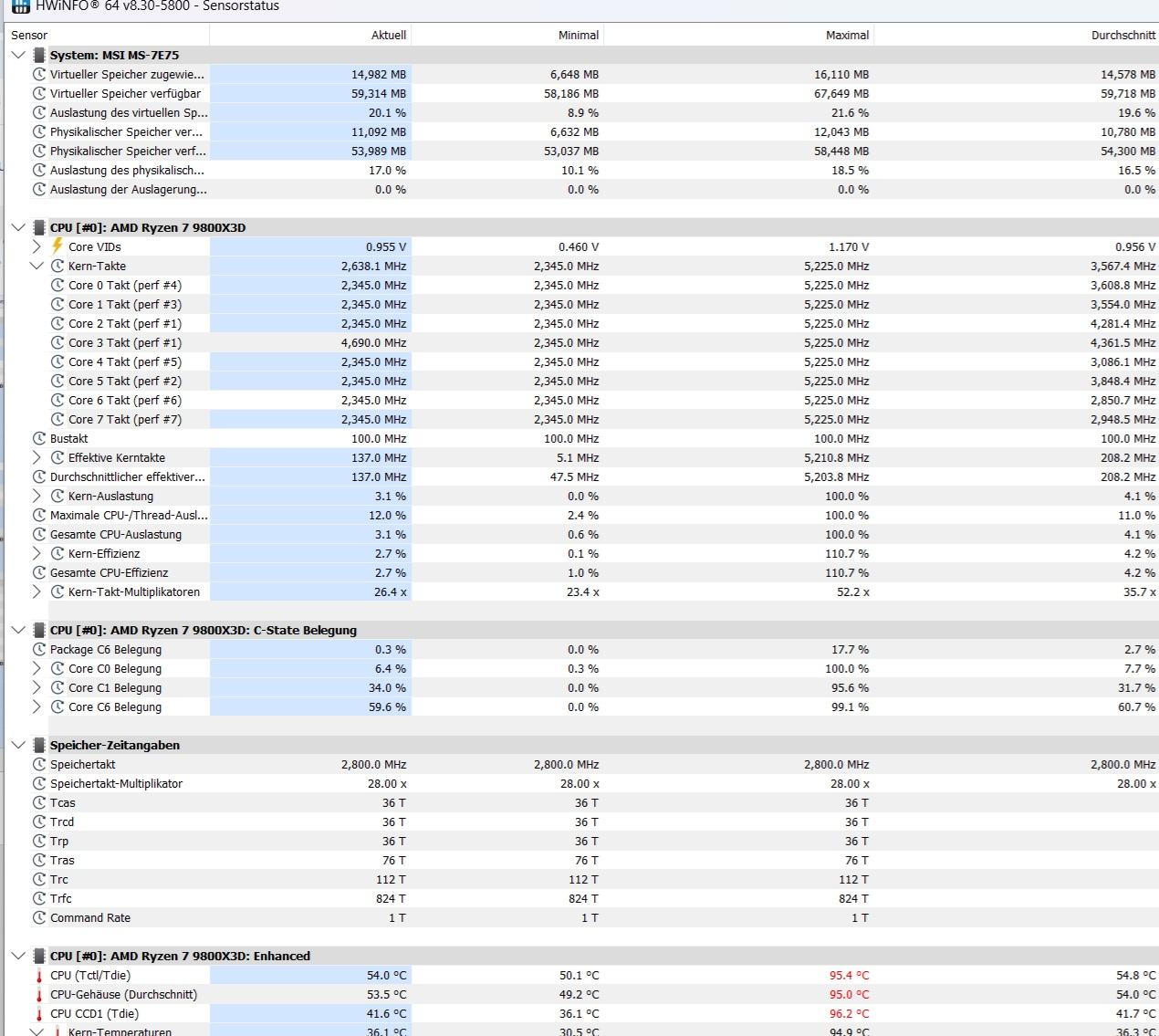Screen dimensions: 1159x1036
Task: Click the 95.4 °C maximum of CPU (Tctl/Tdie)
Action: [849, 975]
